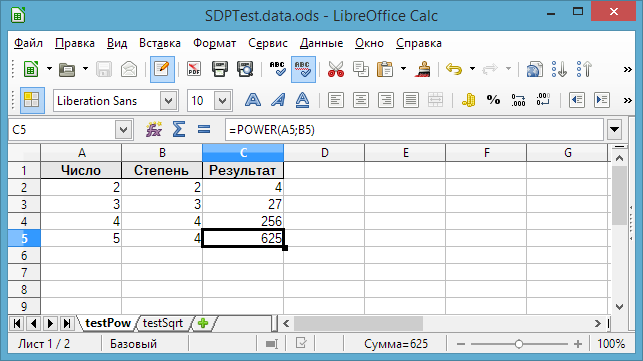Open the Function Wizard
643x361 pixels.
click(x=154, y=130)
